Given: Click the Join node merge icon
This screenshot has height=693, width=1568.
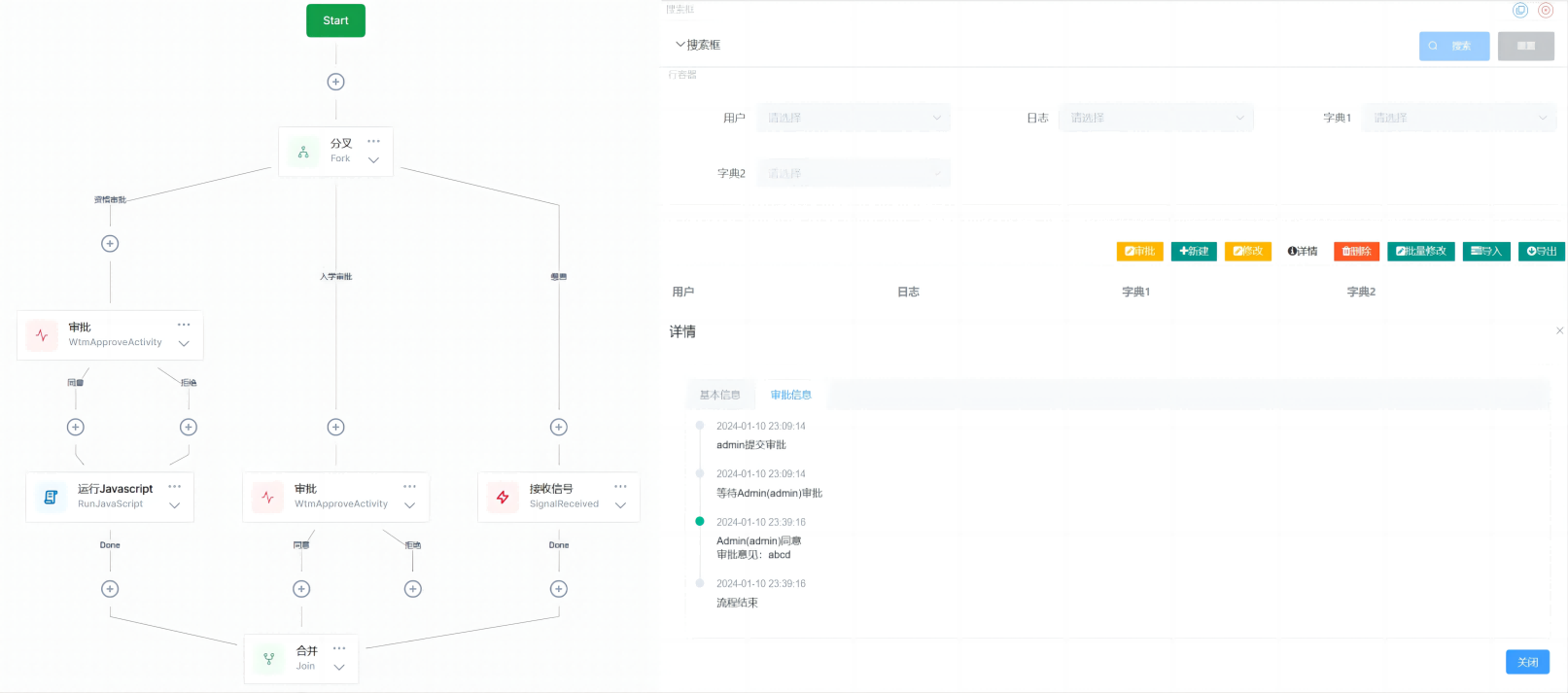Looking at the screenshot, I should point(269,659).
